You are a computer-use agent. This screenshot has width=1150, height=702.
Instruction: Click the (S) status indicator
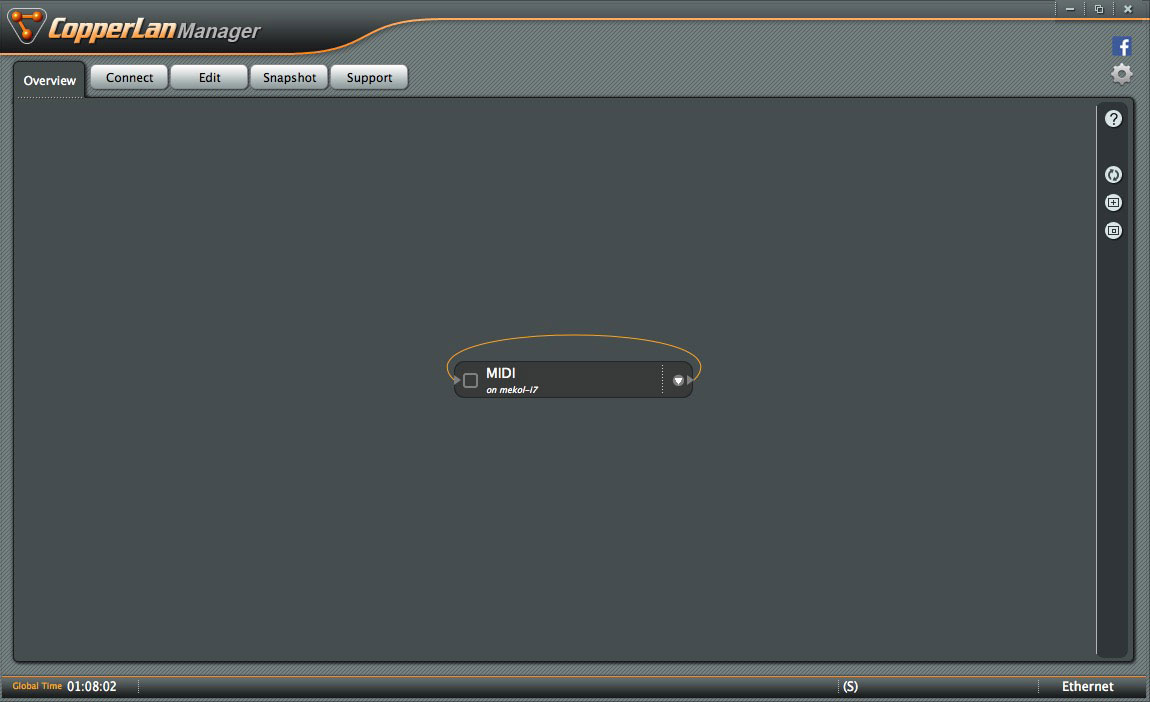[850, 687]
